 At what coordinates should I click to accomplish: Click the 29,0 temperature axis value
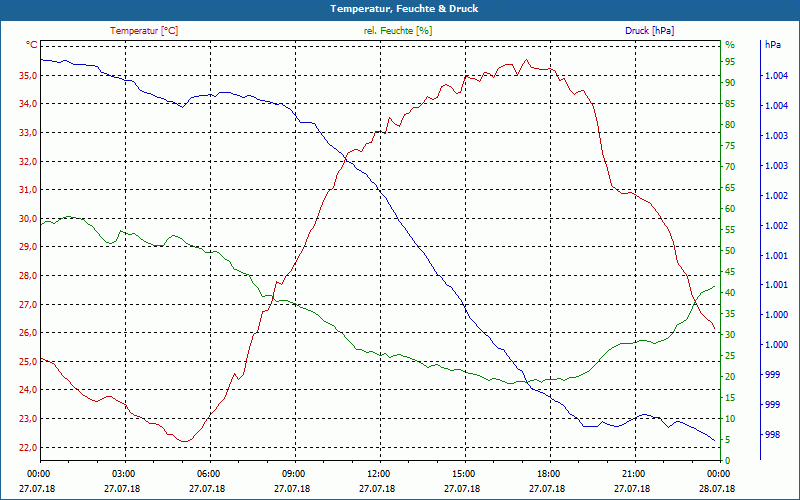point(28,247)
